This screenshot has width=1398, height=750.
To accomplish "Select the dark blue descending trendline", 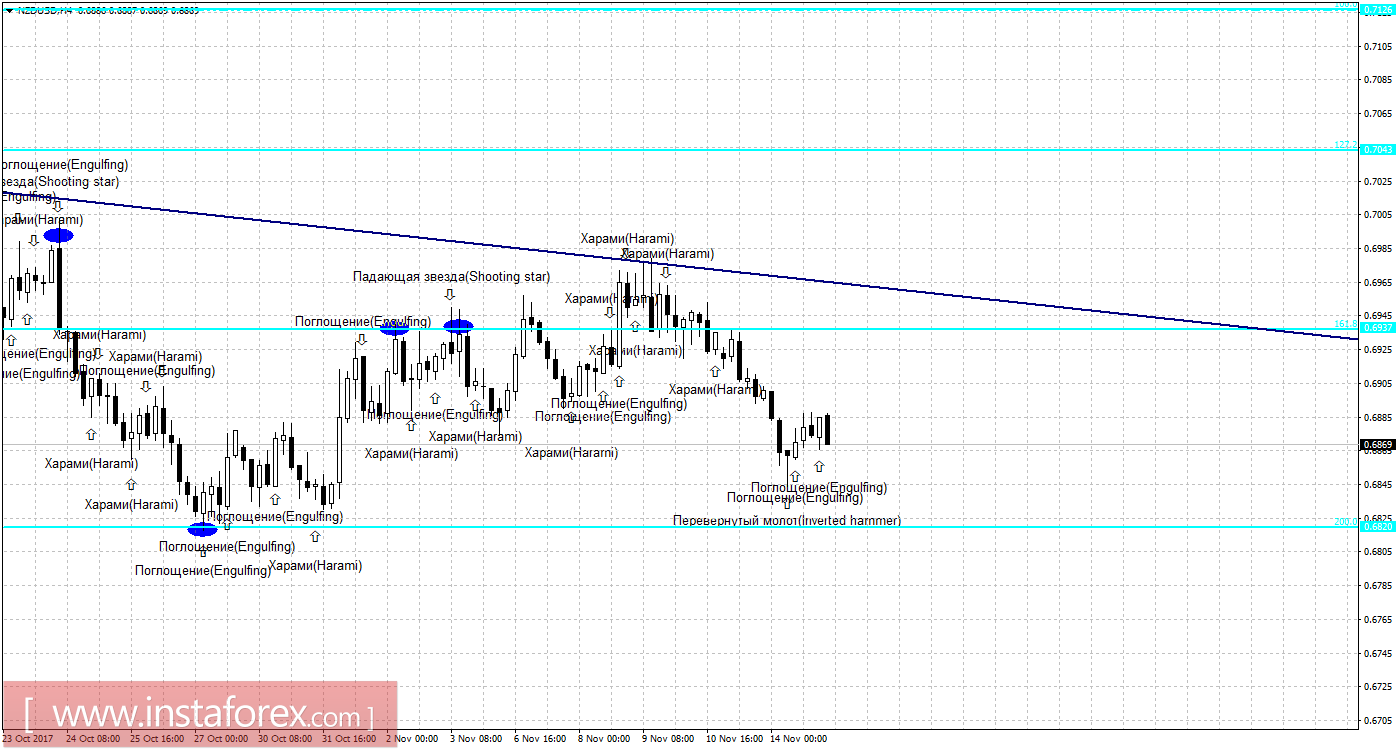I will [680, 267].
